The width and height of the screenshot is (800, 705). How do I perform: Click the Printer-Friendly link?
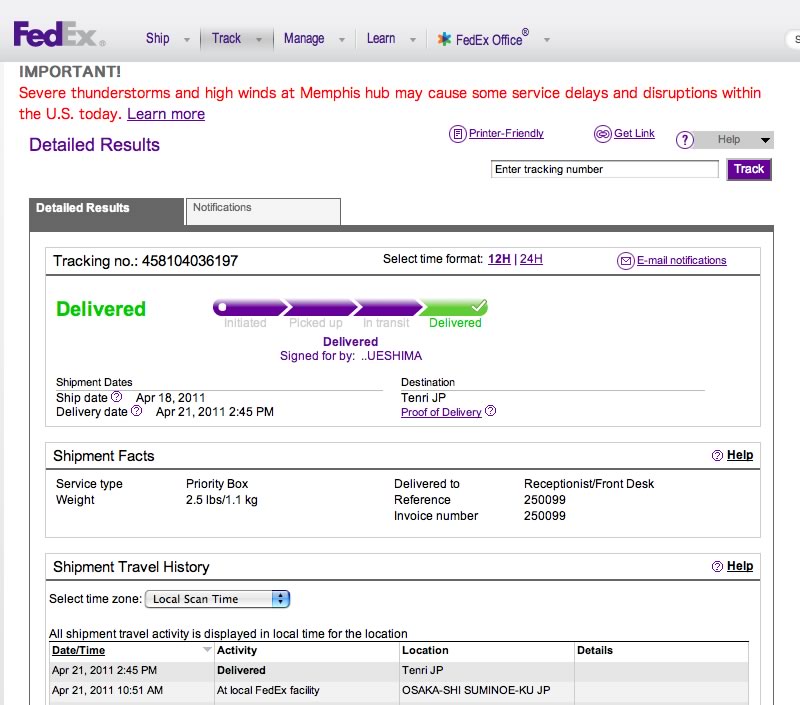point(506,133)
